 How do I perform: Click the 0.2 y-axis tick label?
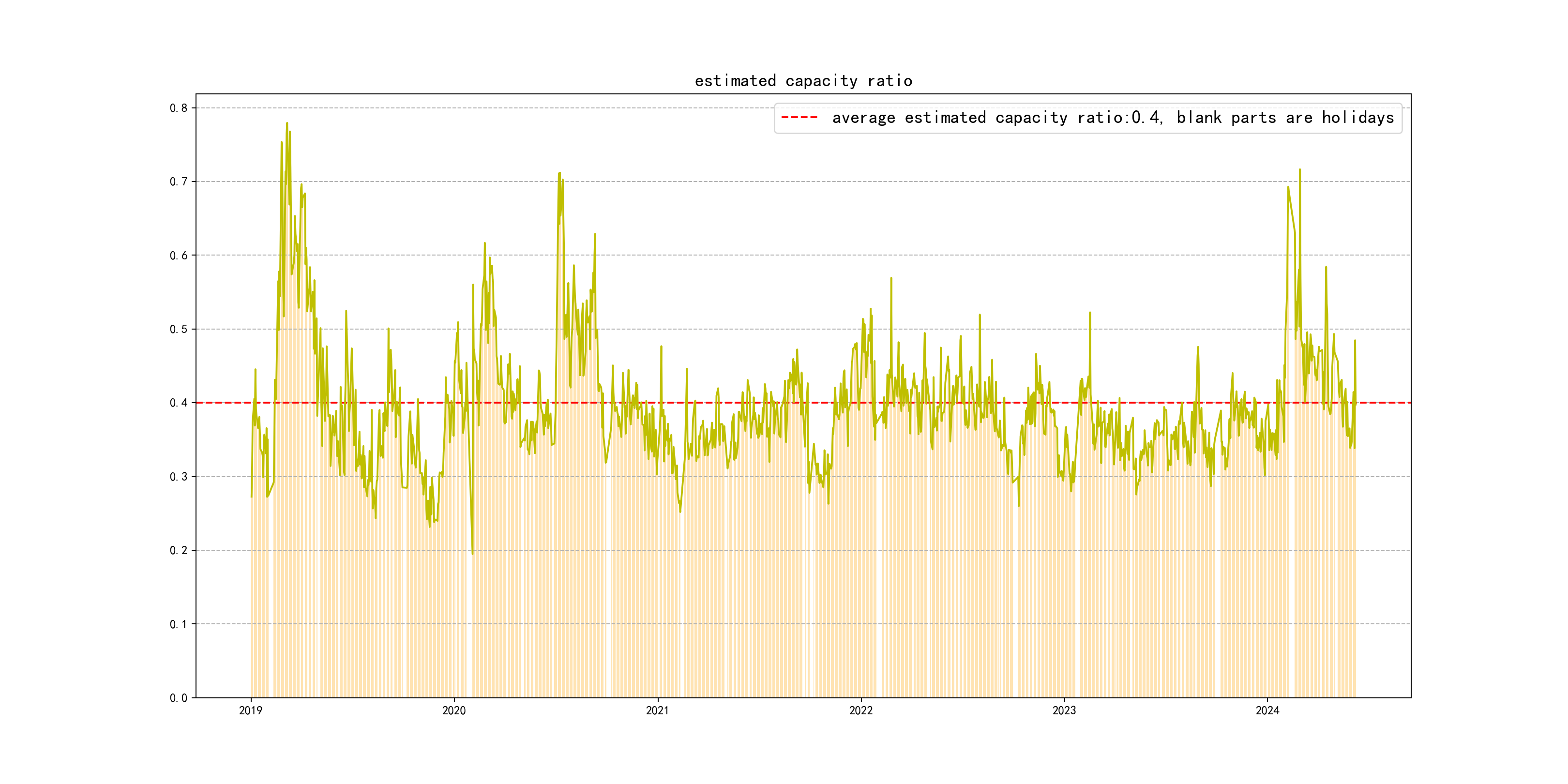tap(179, 550)
